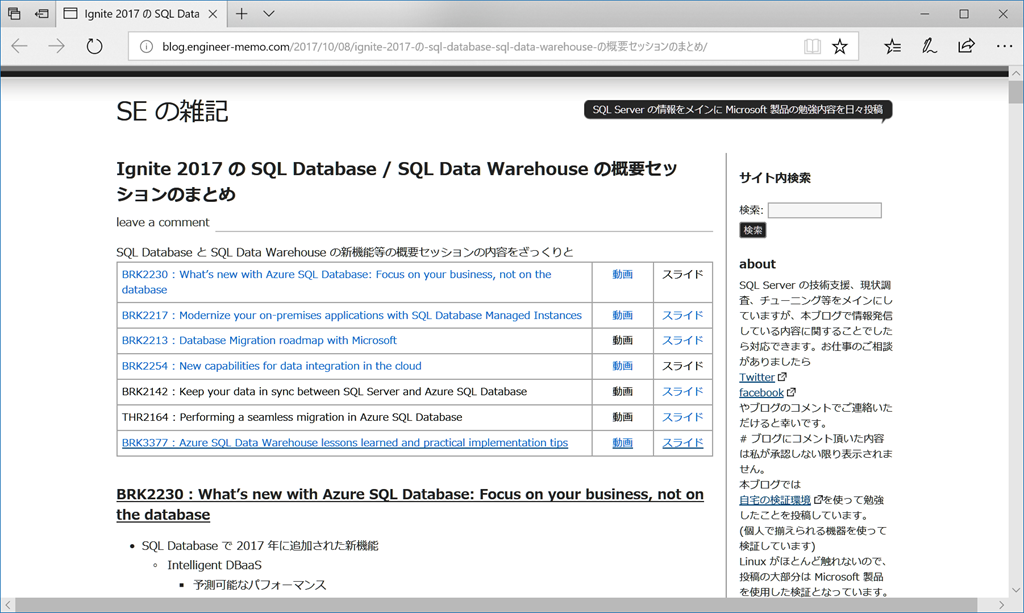The height and width of the screenshot is (613, 1024).
Task: Expand tab previews chevron
Action: (x=269, y=14)
